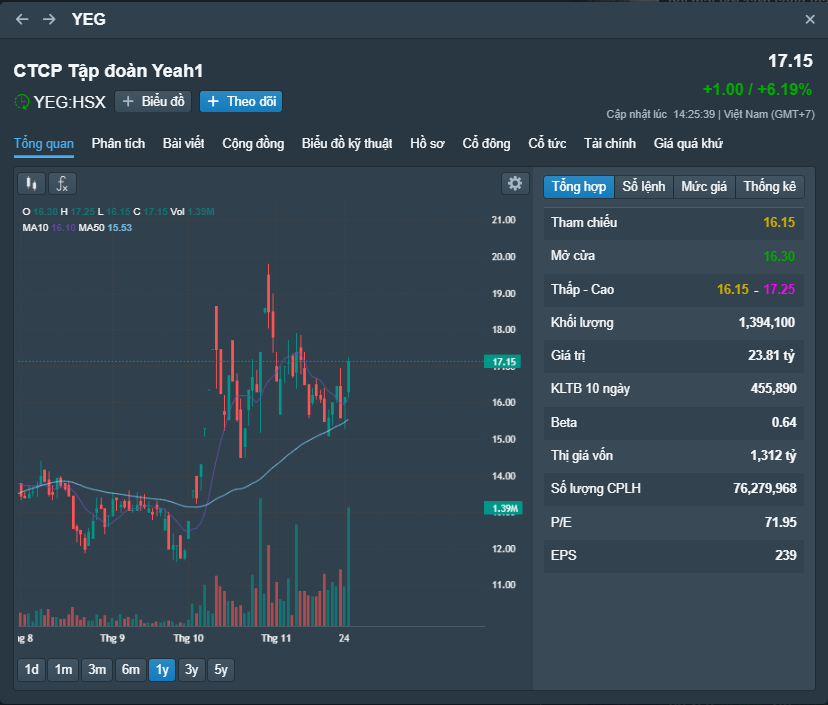This screenshot has width=828, height=705.
Task: Click Số lượng CPLH value 76,279,968
Action: [x=765, y=488]
